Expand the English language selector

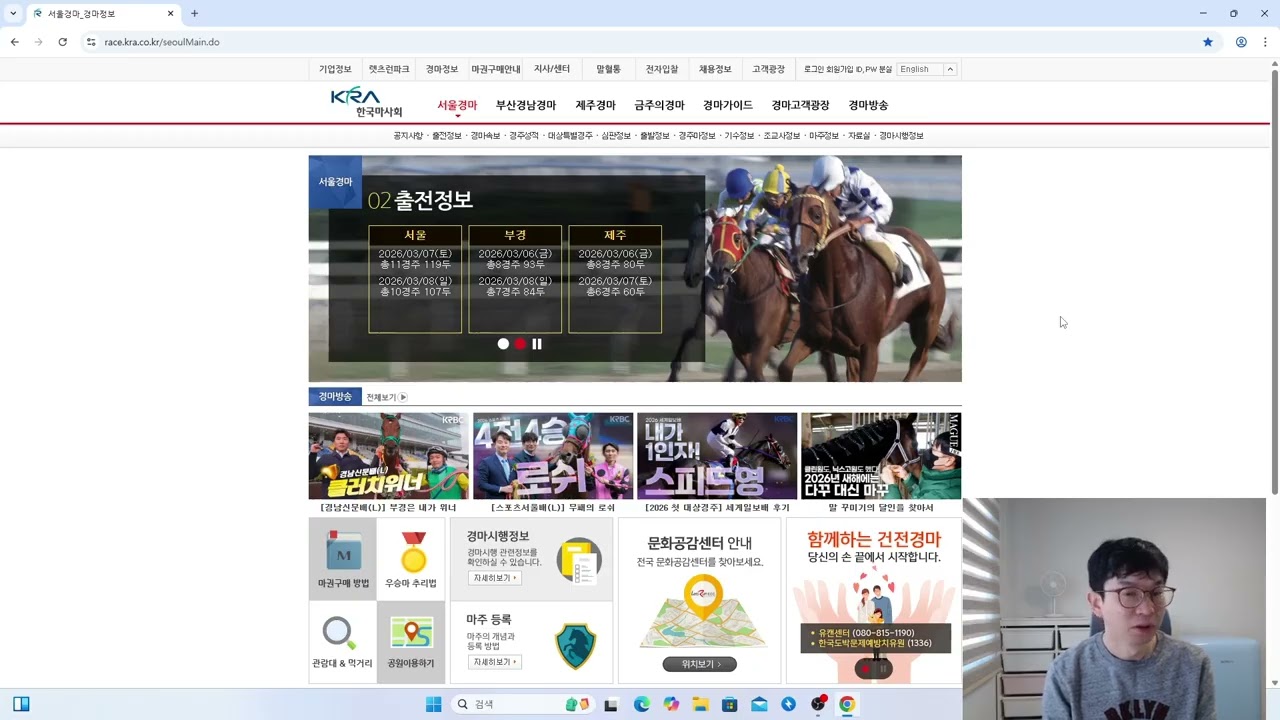pos(950,69)
